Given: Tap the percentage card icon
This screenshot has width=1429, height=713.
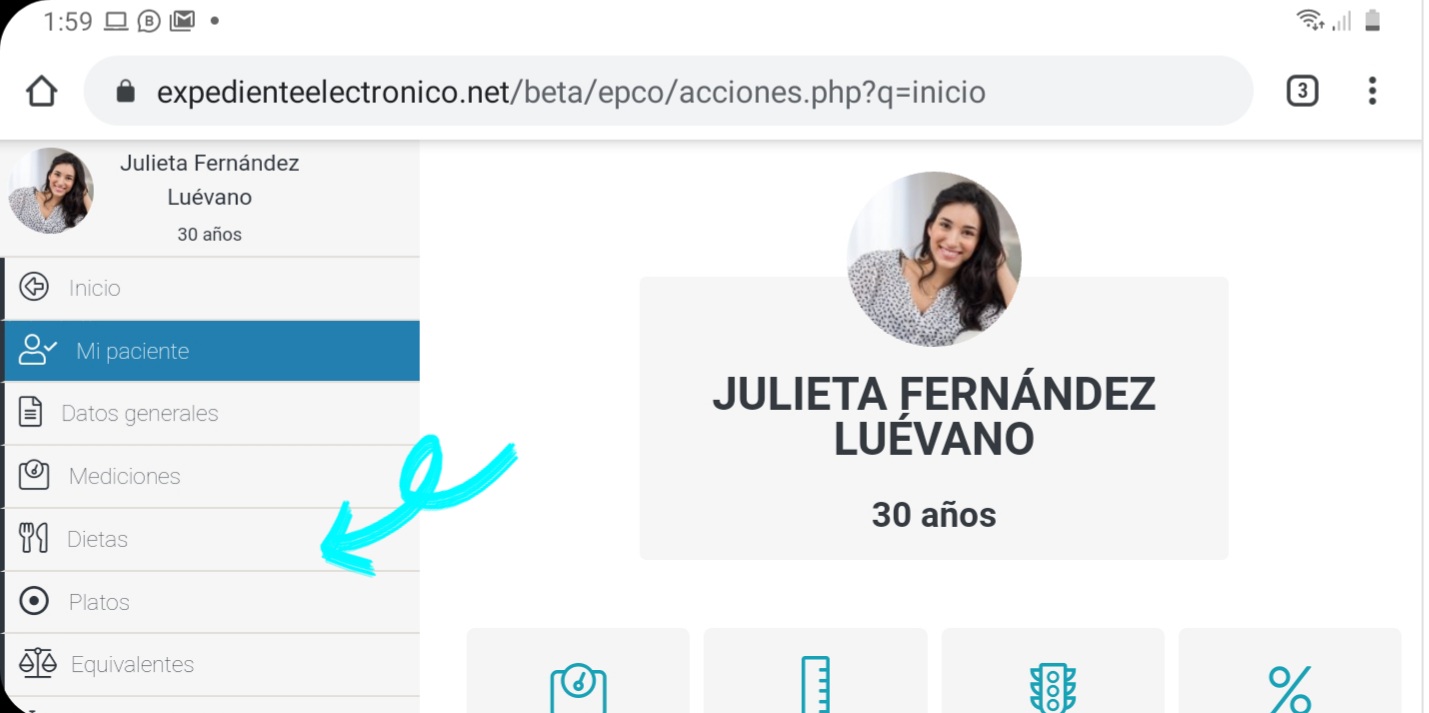Looking at the screenshot, I should [1290, 689].
